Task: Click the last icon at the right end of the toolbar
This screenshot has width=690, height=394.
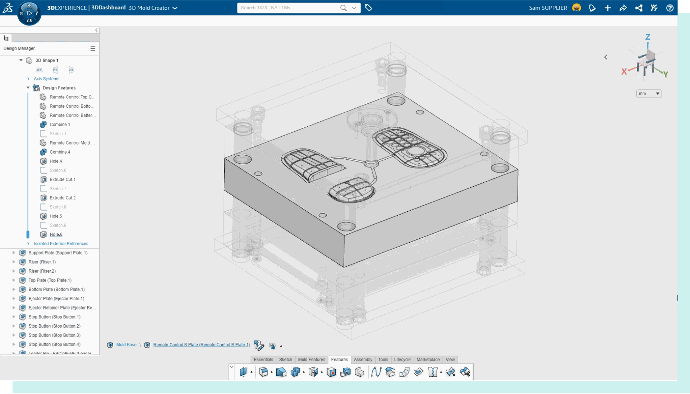Action: point(465,372)
